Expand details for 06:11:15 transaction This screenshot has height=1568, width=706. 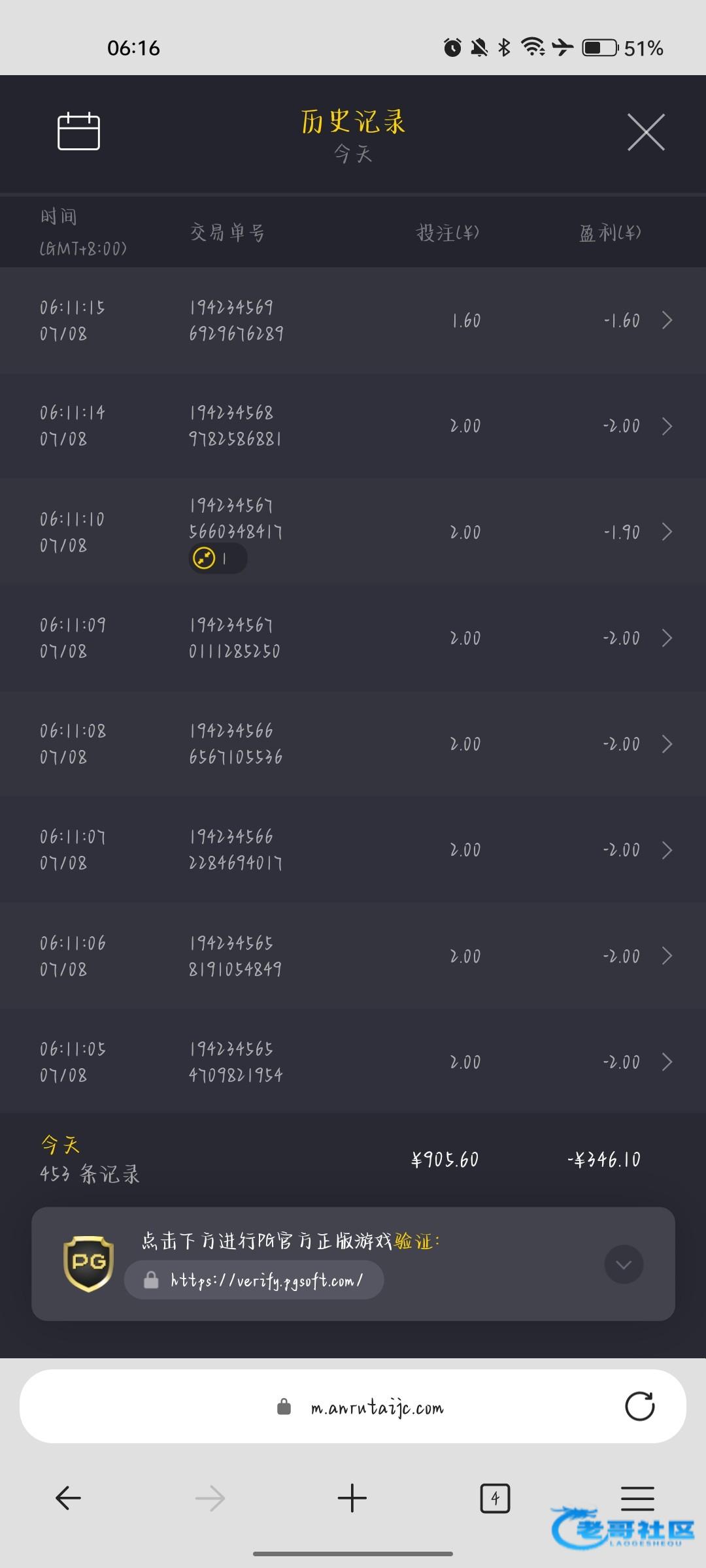[667, 320]
